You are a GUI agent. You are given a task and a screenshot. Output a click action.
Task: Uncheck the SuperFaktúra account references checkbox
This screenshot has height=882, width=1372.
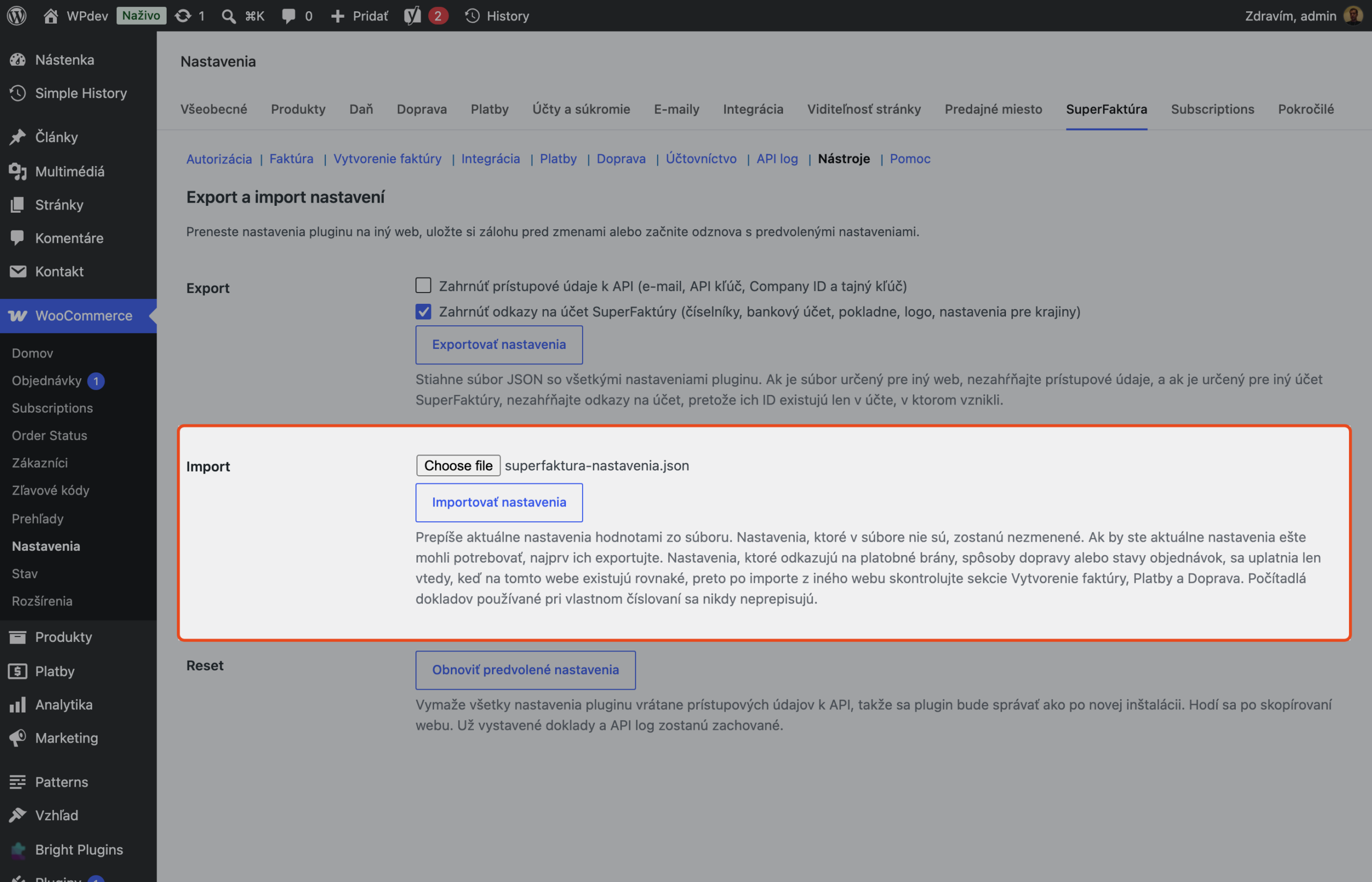coord(423,311)
